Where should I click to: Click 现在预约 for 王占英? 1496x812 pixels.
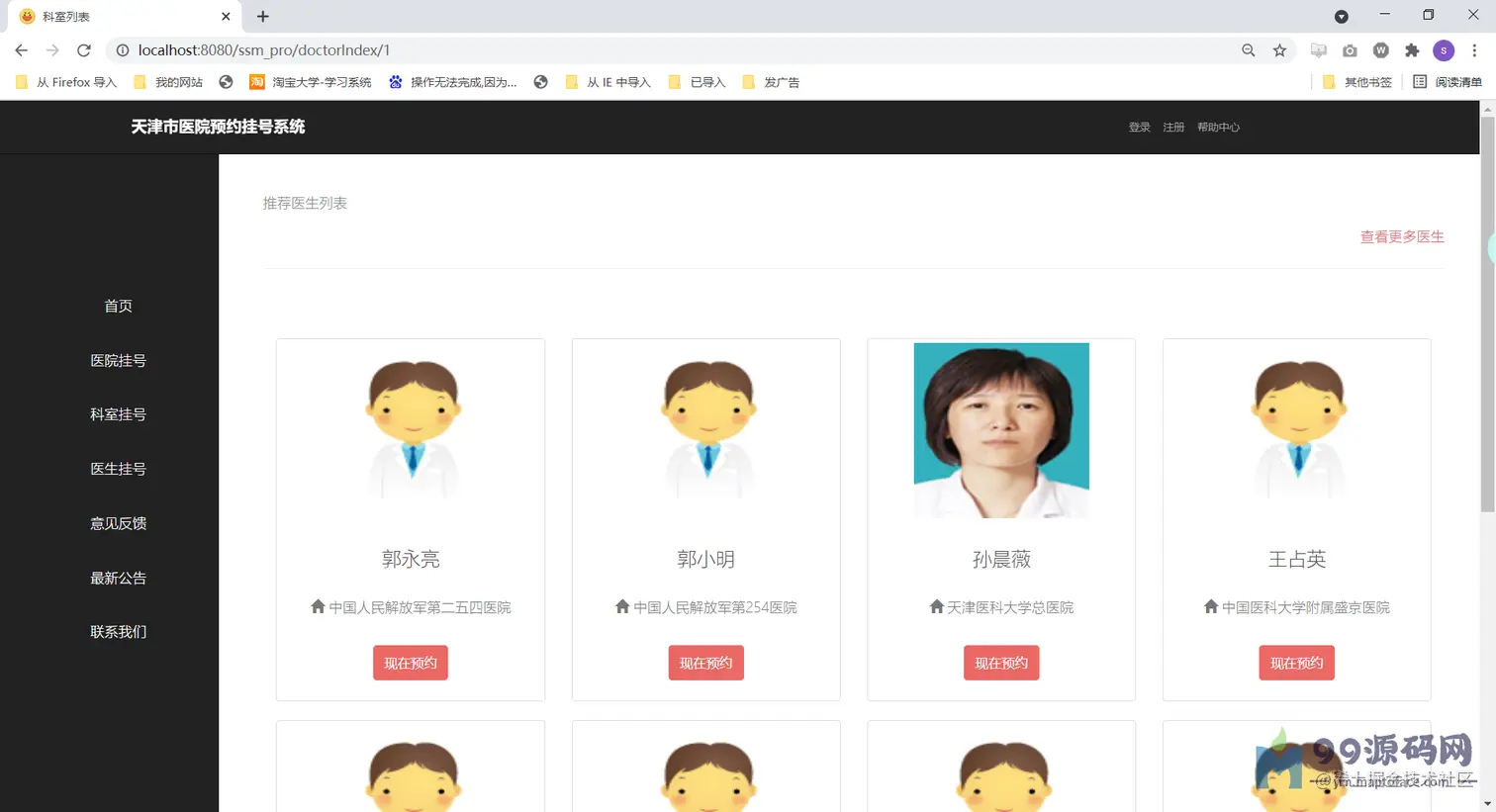click(1297, 663)
